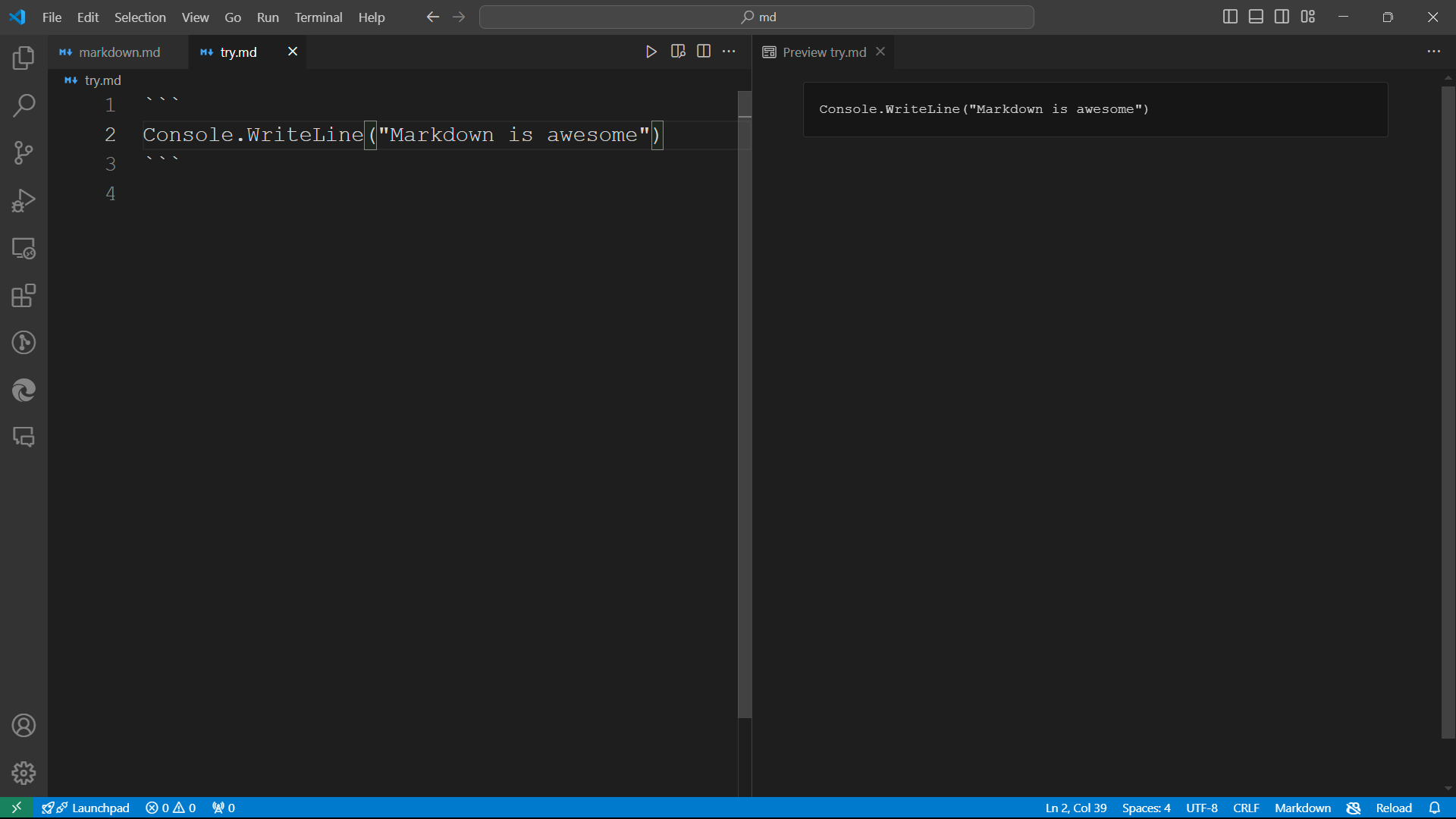Close the try.md editor tab
1456x819 pixels.
[x=293, y=52]
